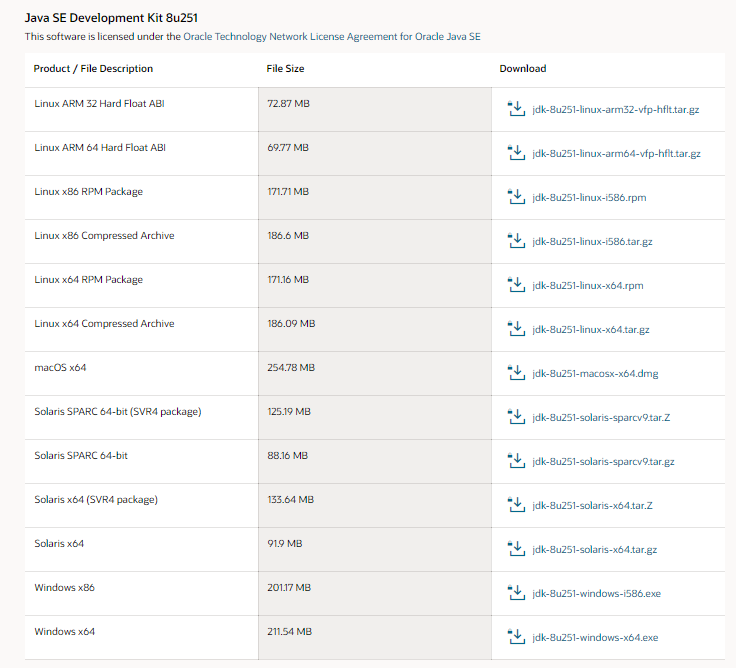Click Linux ARM 64 Hard Float ABI text

click(100, 147)
